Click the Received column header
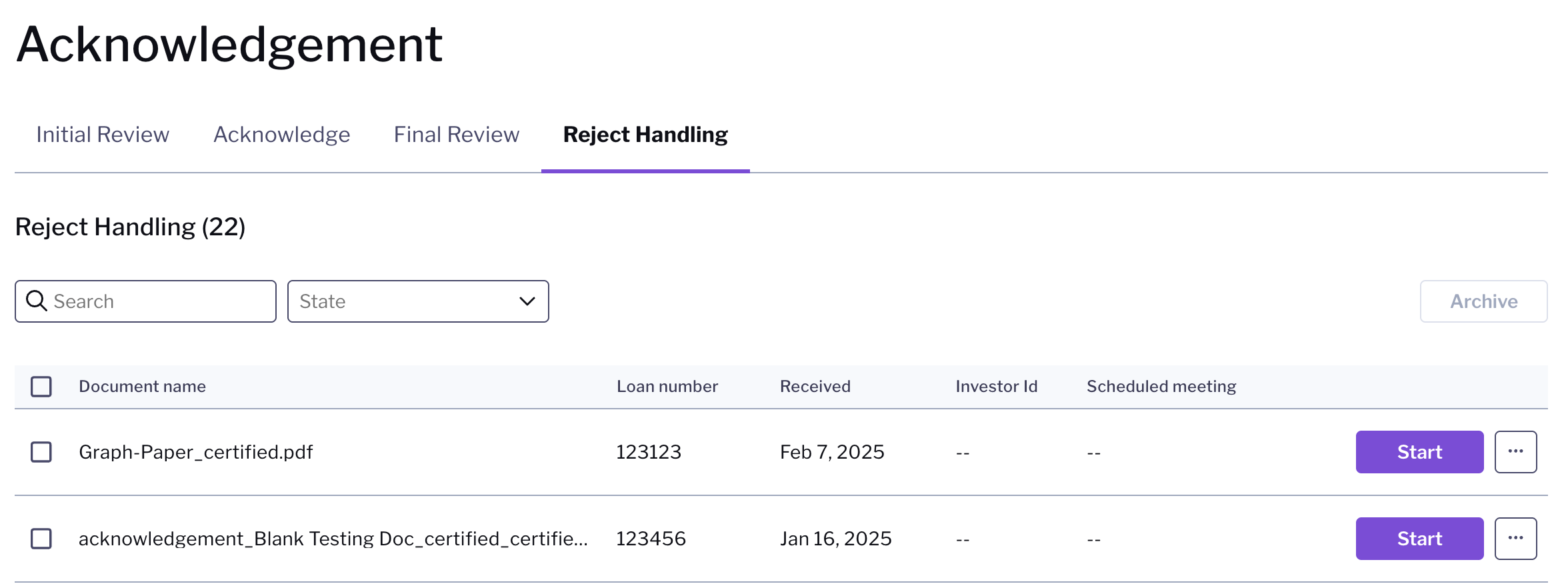 [x=815, y=387]
